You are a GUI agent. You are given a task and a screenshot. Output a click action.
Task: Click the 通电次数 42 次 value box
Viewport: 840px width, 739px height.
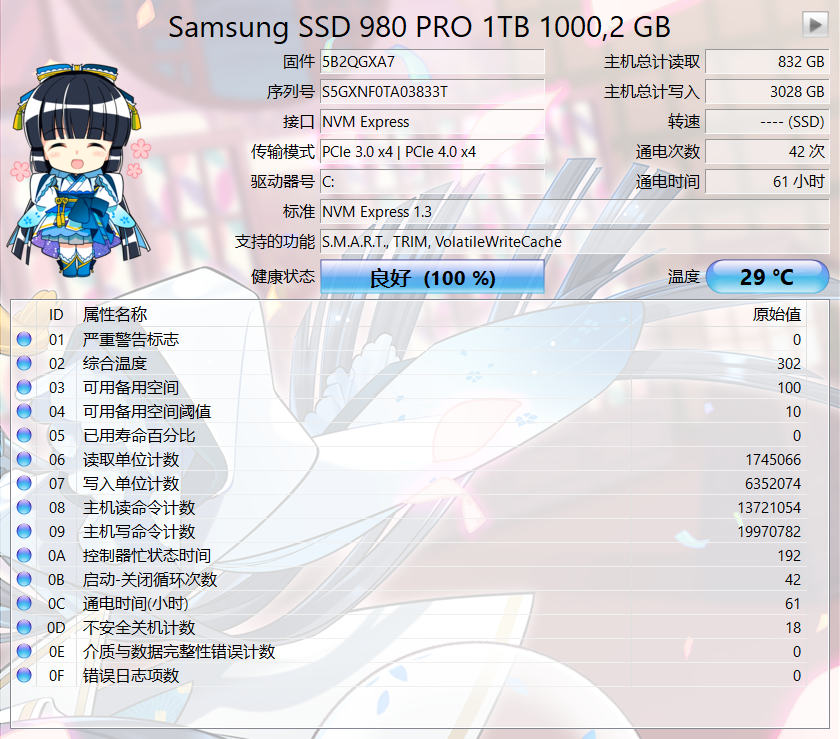pyautogui.click(x=767, y=152)
